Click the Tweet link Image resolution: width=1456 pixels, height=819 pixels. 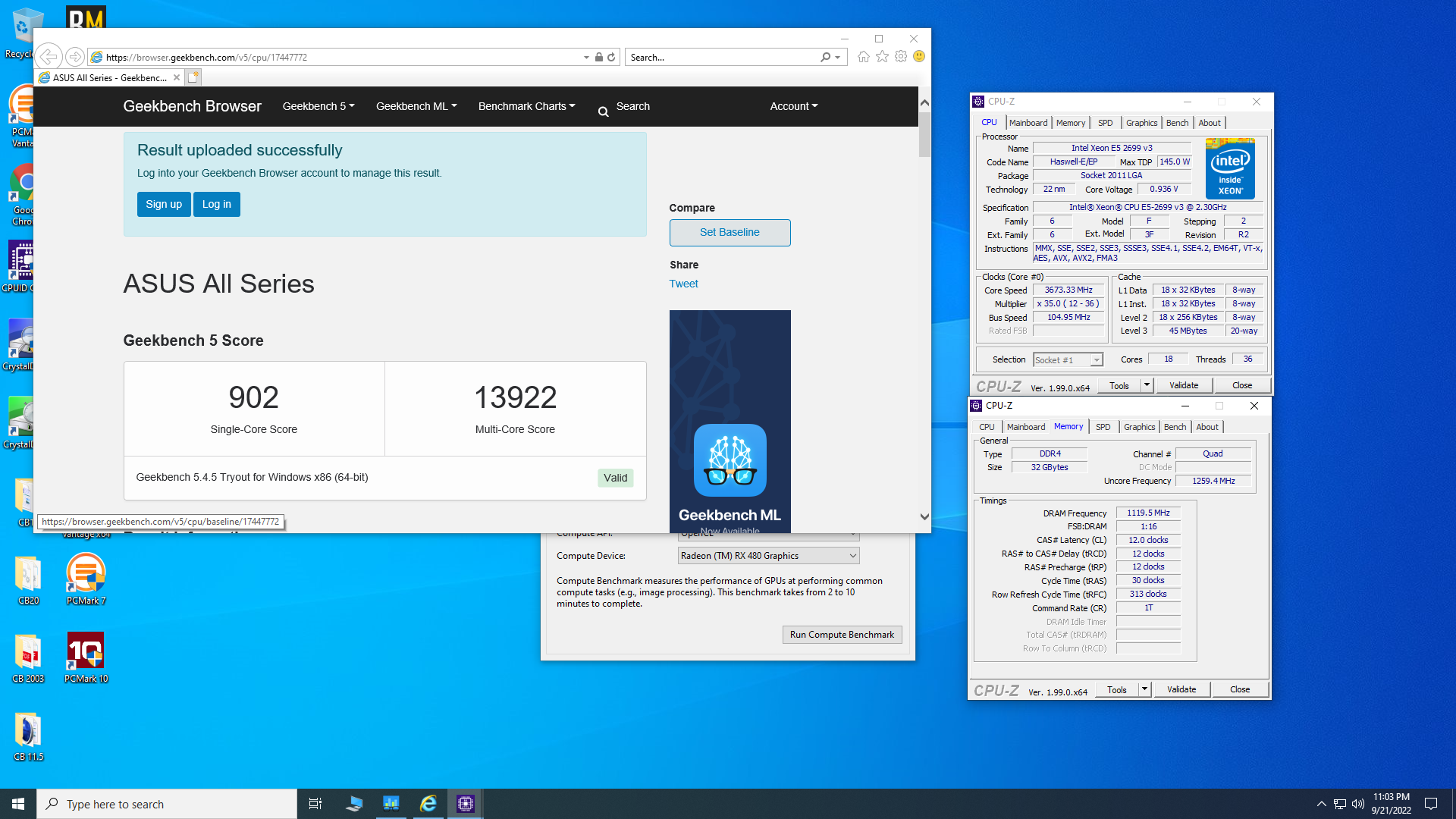point(683,284)
